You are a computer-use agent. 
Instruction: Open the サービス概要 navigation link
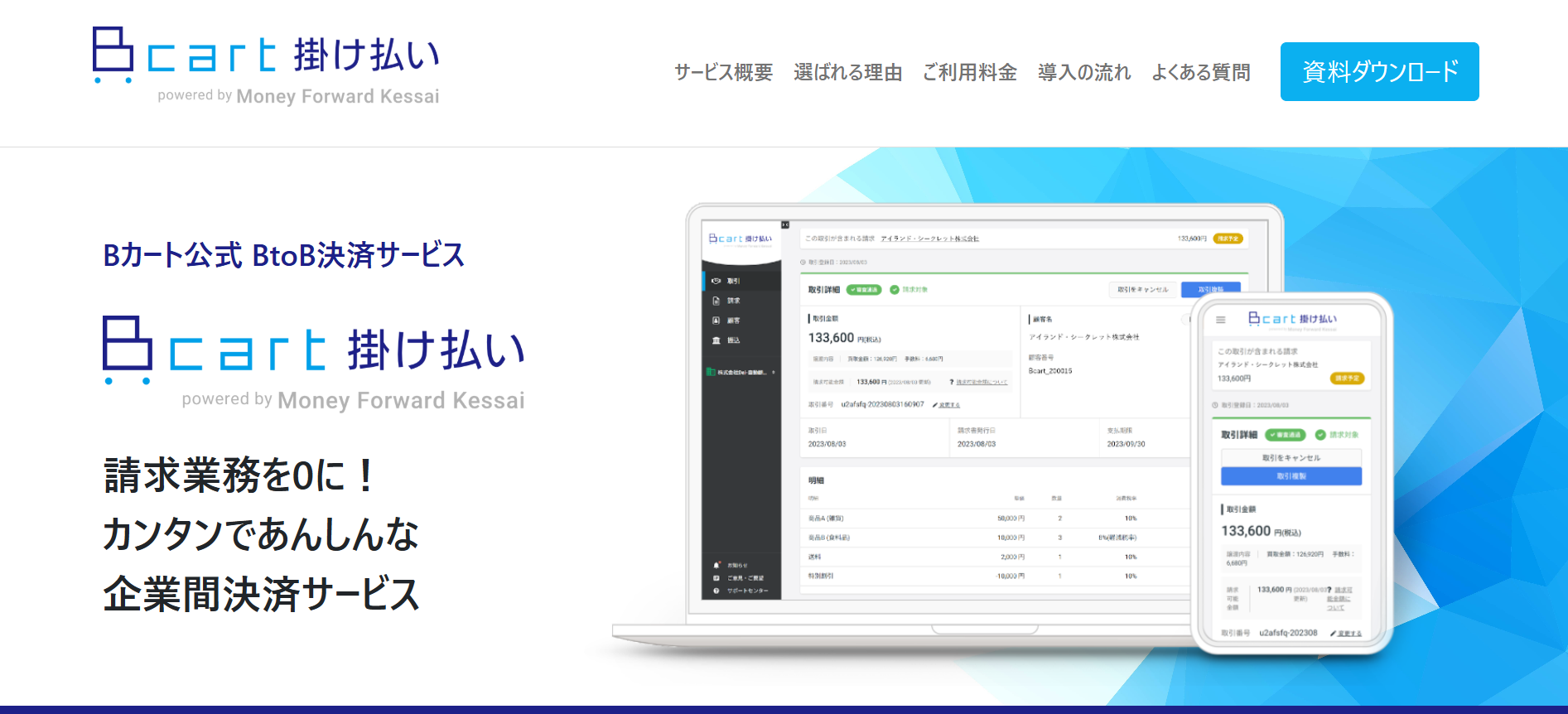[723, 72]
